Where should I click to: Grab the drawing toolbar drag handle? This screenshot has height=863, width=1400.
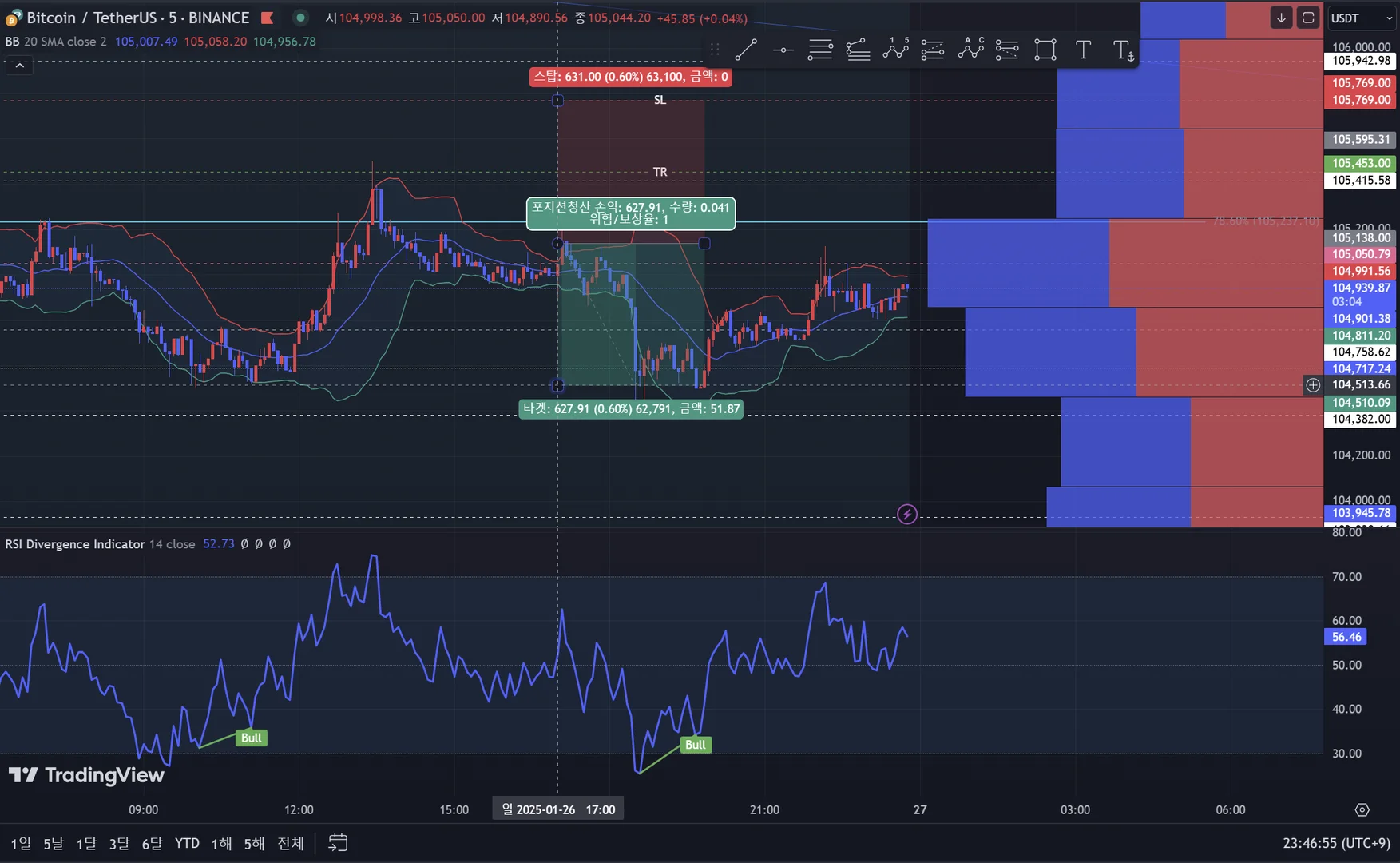715,50
